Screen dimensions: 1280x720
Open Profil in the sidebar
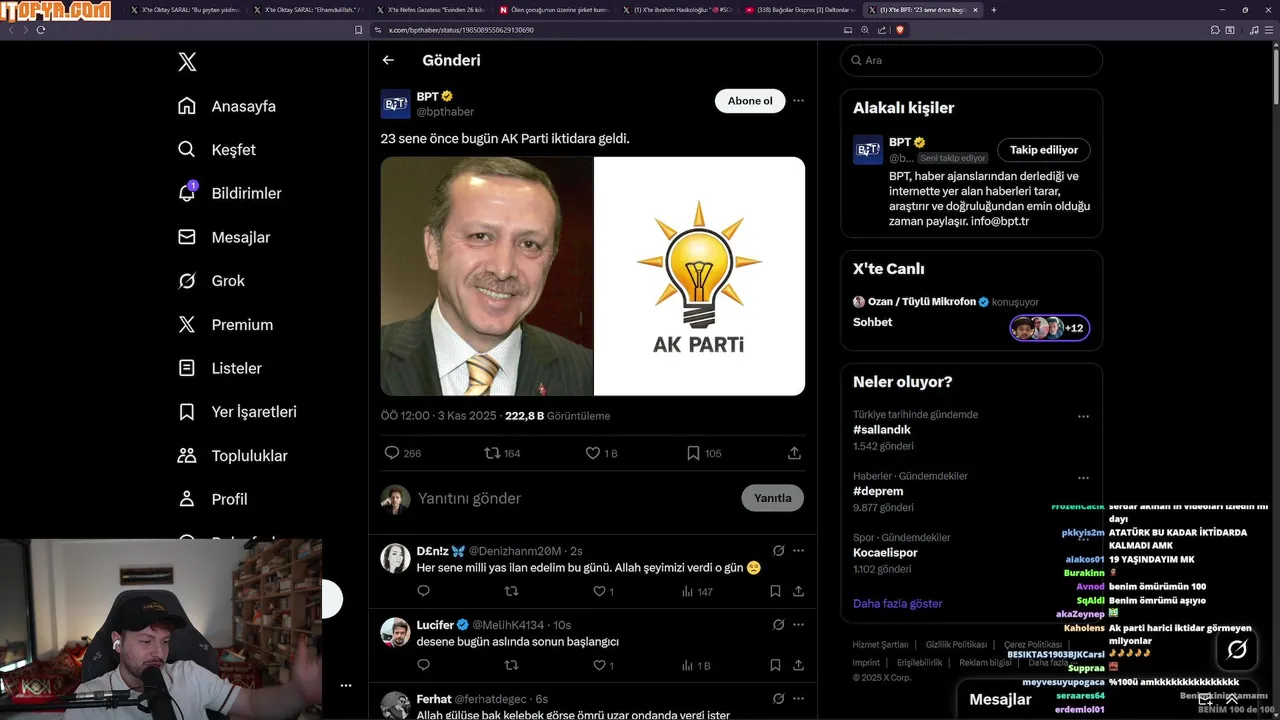coord(212,499)
